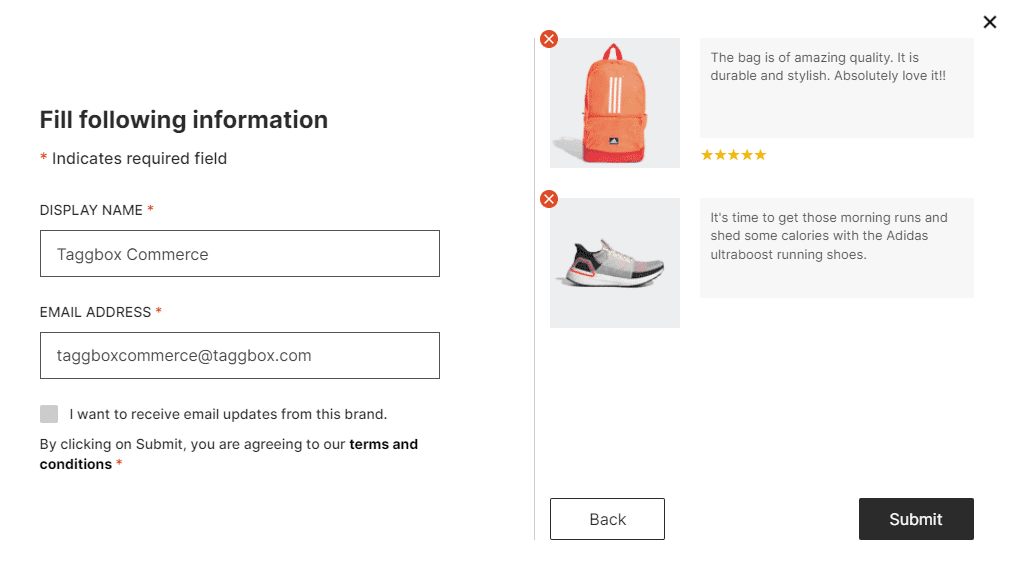The height and width of the screenshot is (577, 1011).
Task: Select the orange backpack thumbnail
Action: click(615, 103)
